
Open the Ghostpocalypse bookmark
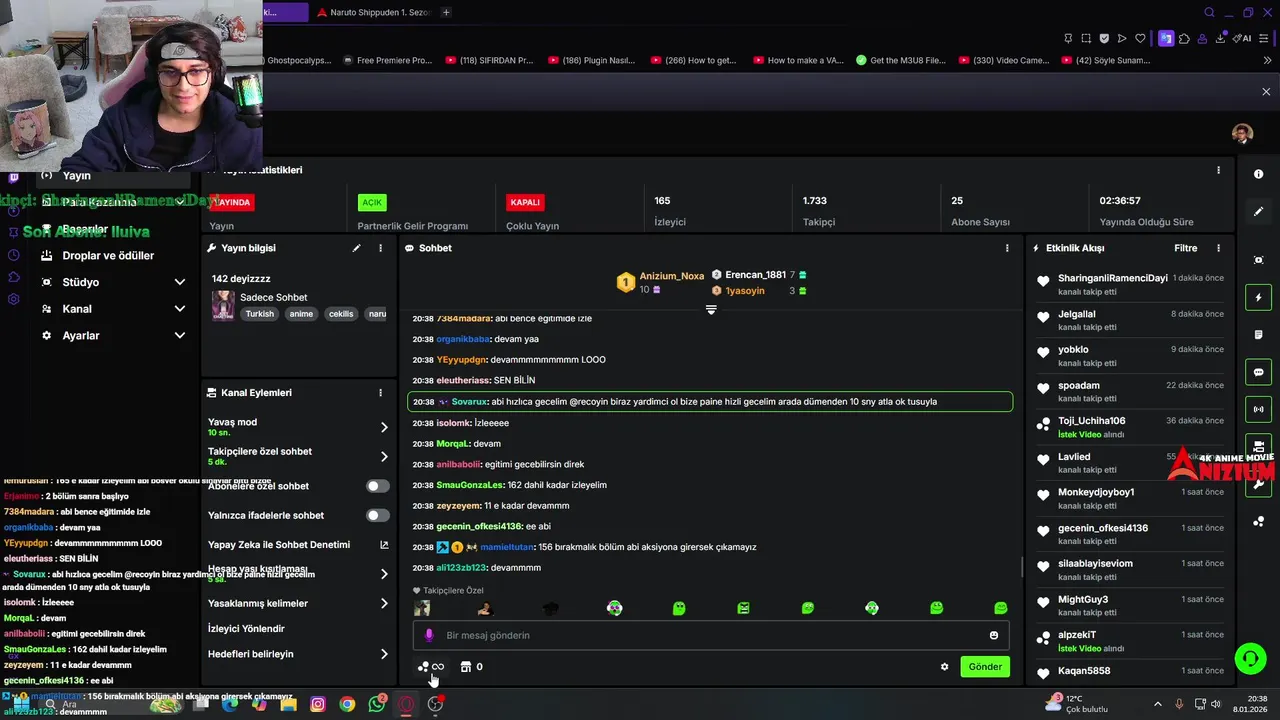(x=298, y=60)
